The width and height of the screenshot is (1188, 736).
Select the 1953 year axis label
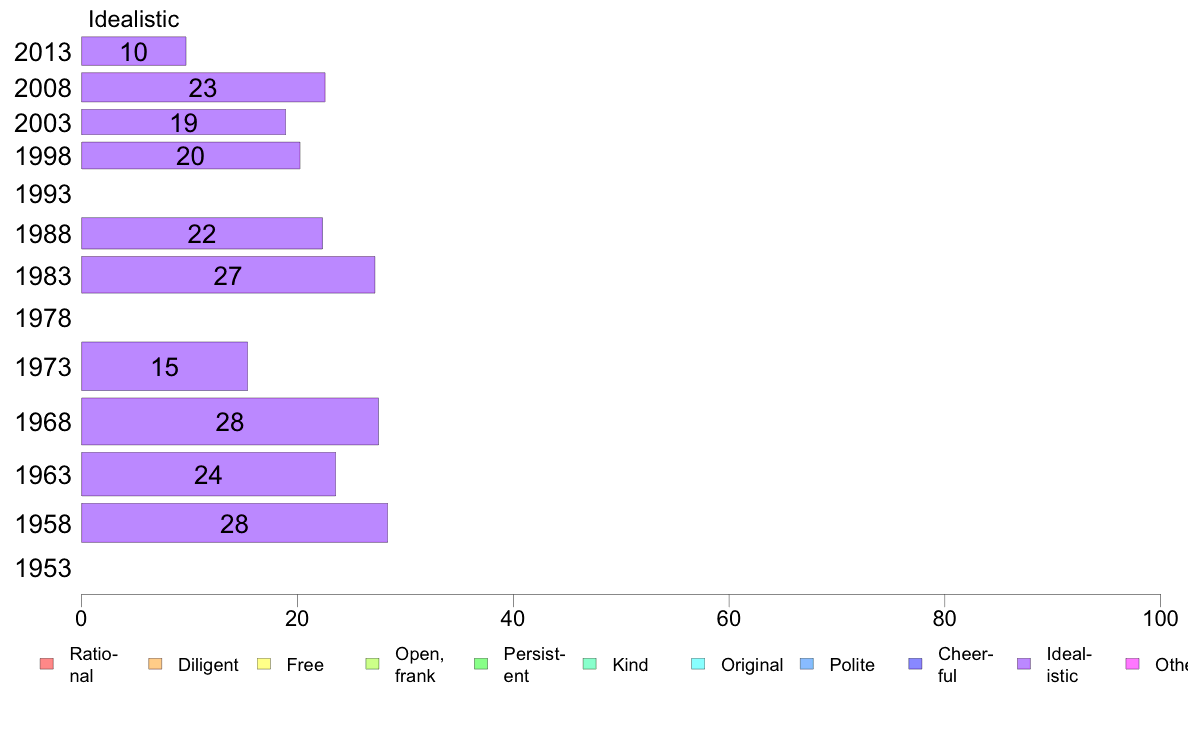43,568
